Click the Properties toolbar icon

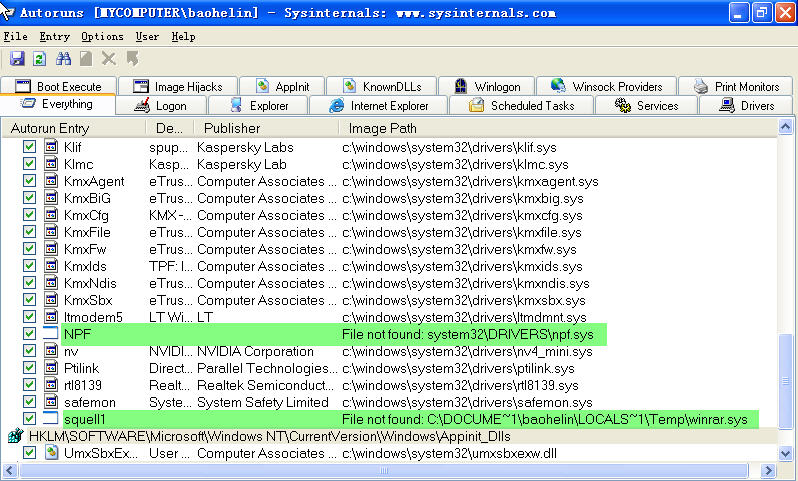tap(86, 59)
